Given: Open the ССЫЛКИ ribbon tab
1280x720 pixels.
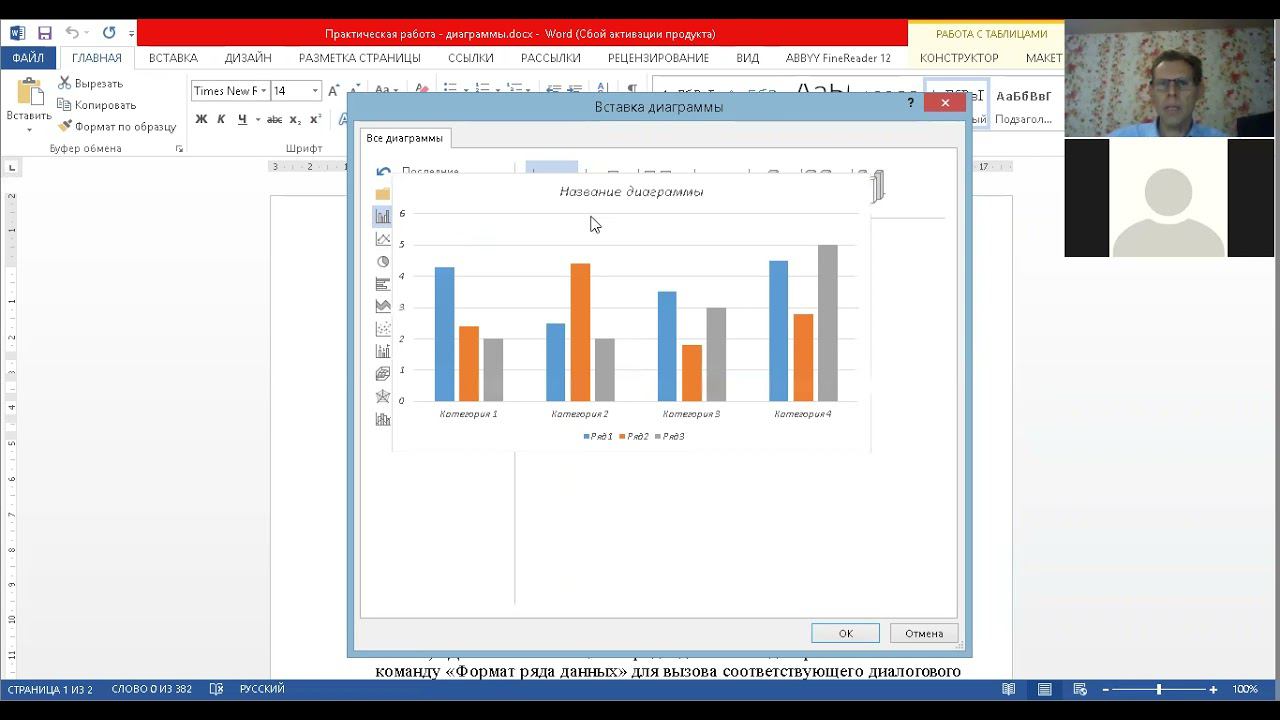Looking at the screenshot, I should point(471,58).
